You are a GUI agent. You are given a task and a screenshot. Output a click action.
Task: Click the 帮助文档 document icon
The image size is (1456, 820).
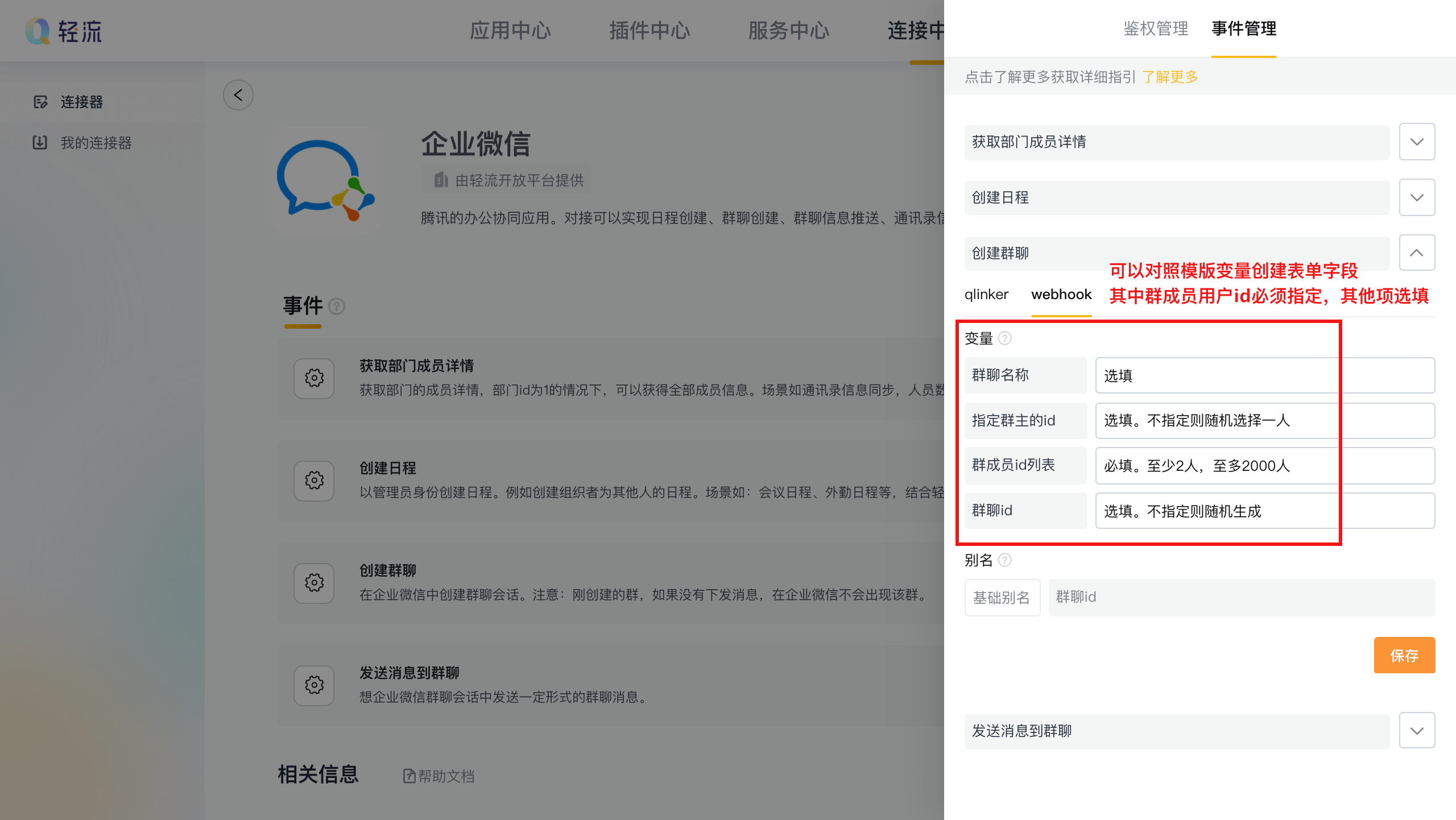409,776
